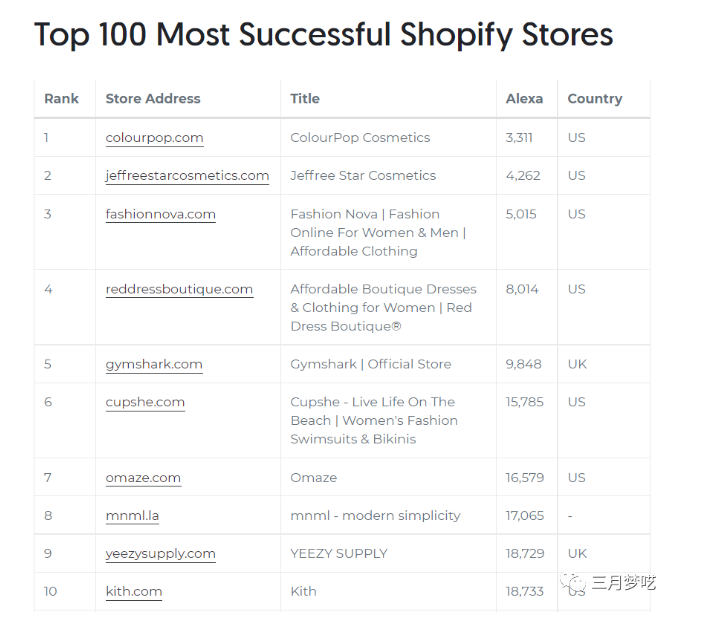
Task: Open the mnml.la link
Action: click(132, 515)
